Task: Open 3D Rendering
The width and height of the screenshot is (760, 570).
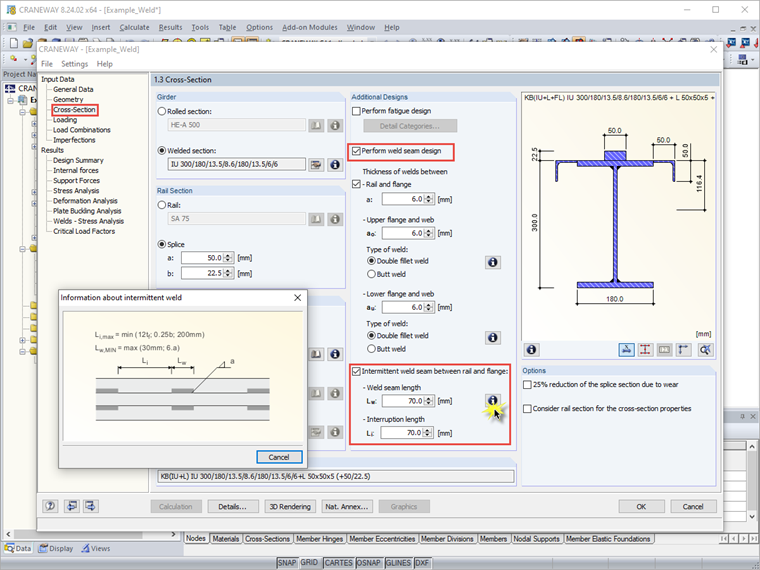Action: point(290,507)
